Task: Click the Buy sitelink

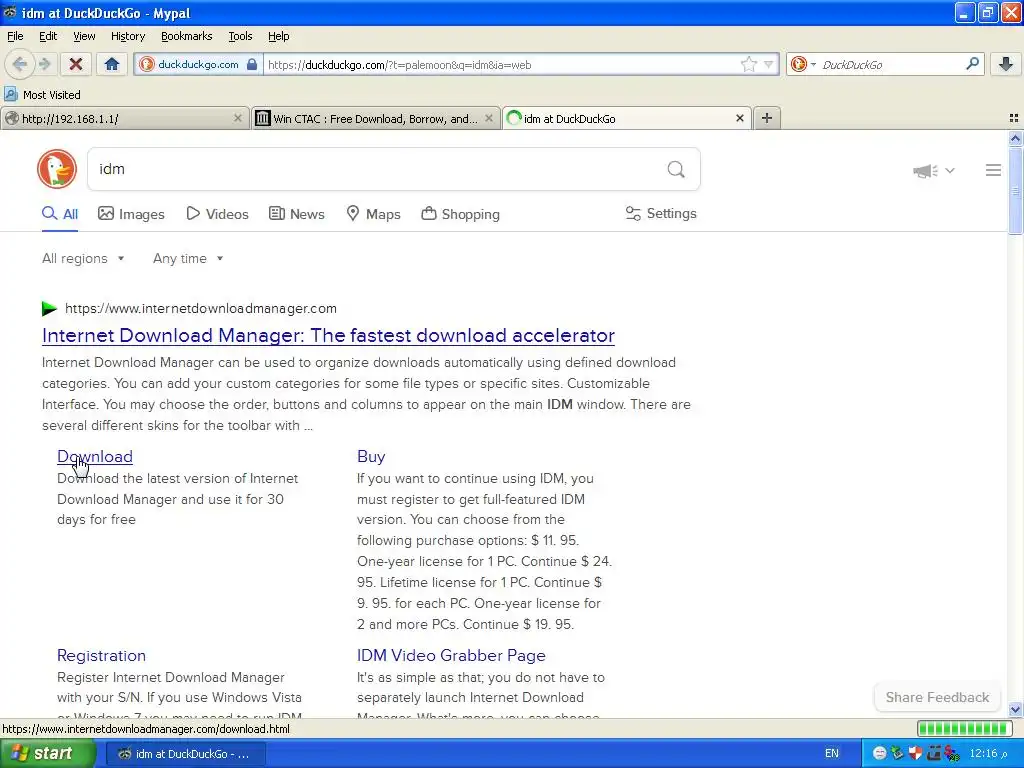Action: tap(371, 456)
